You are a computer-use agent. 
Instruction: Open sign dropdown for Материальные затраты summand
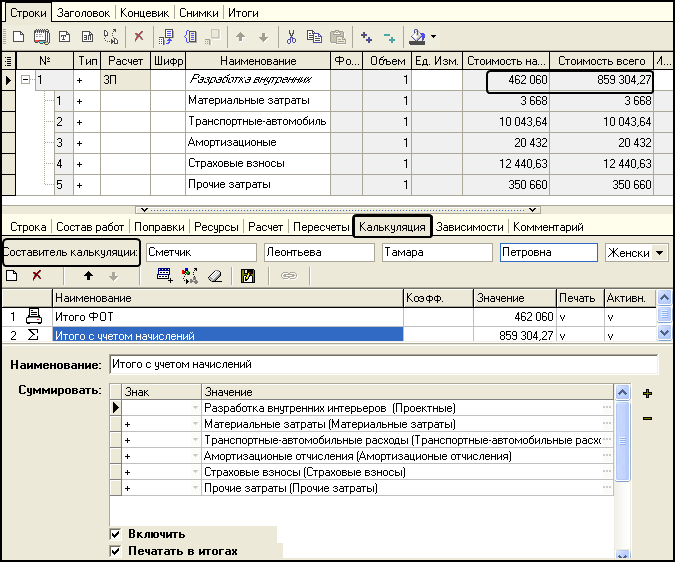pos(195,424)
